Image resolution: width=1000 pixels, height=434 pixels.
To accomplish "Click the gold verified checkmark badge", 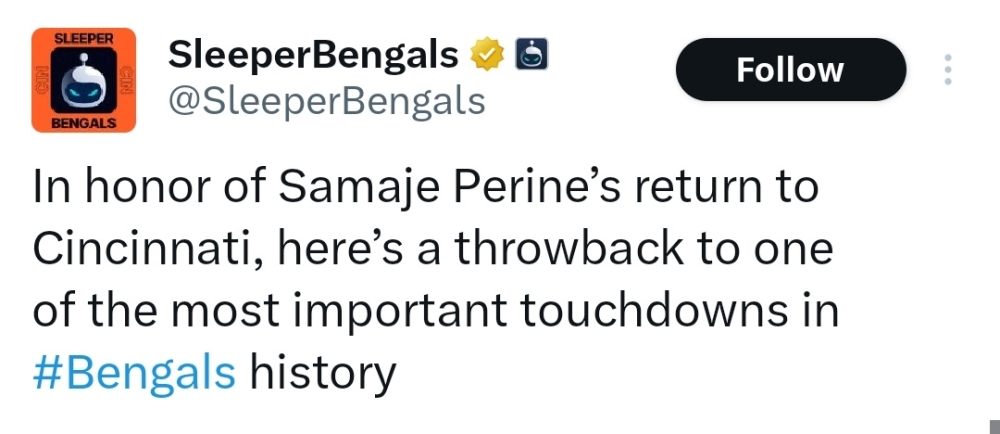I will 487,55.
